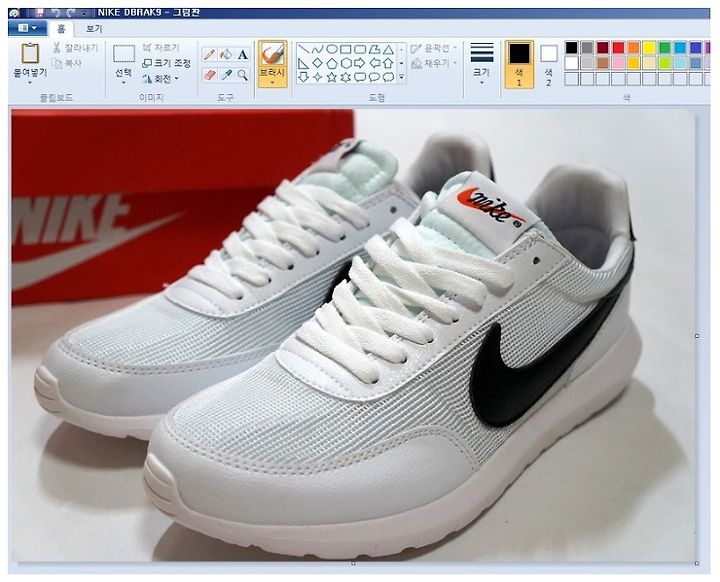The image size is (720, 582).
Task: Choose the Six-point star shape
Action: coord(346,77)
